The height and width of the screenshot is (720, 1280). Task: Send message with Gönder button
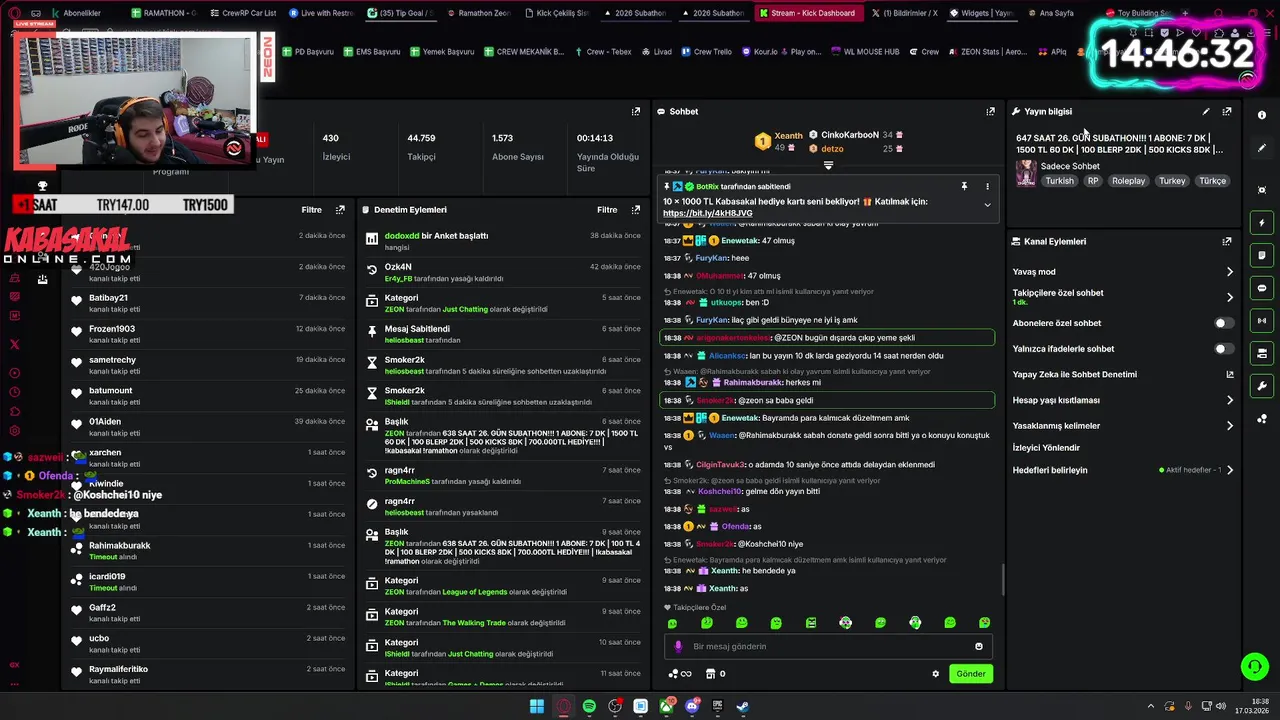point(971,674)
